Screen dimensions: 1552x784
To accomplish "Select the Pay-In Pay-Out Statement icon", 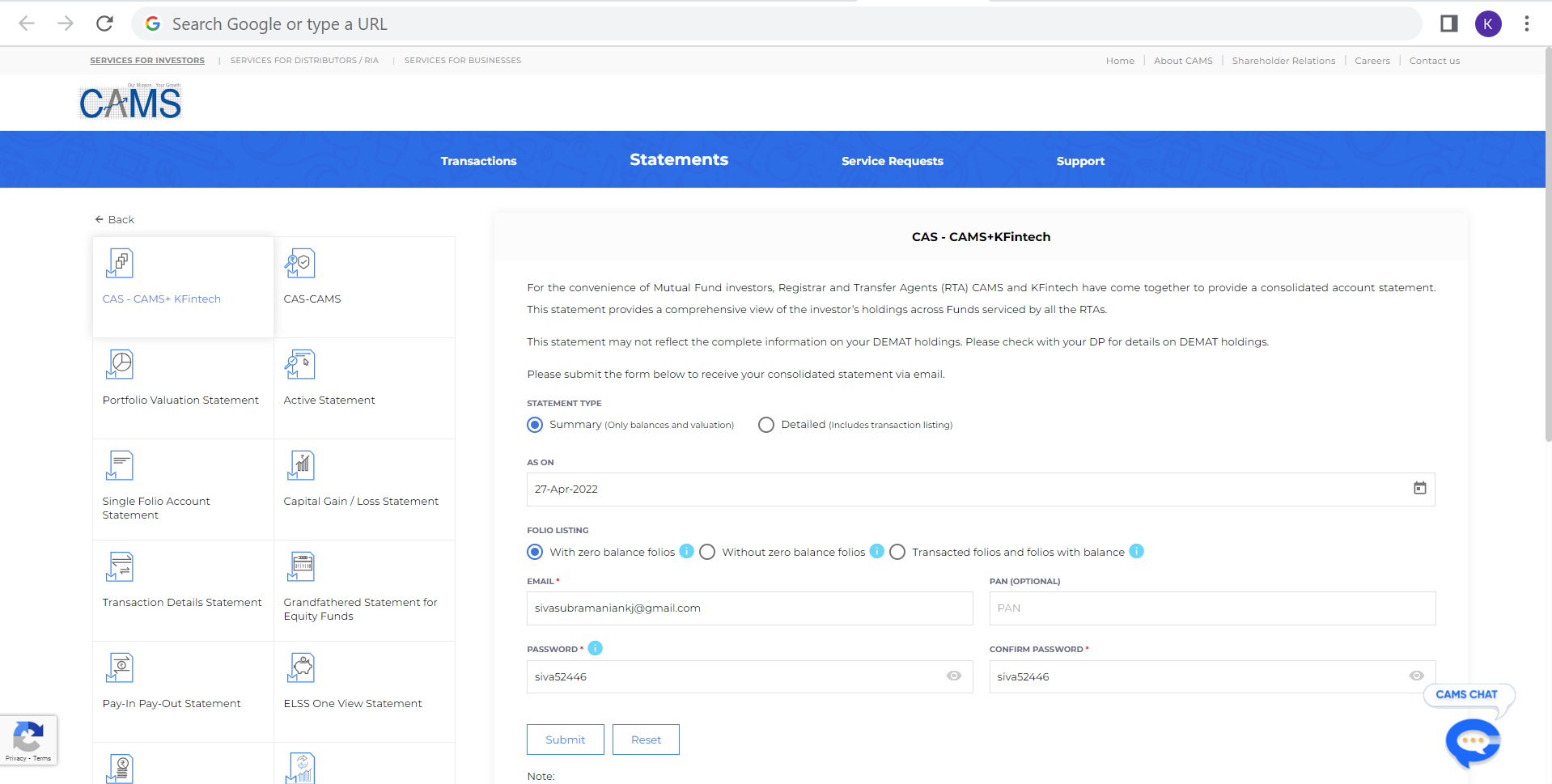I will [120, 667].
